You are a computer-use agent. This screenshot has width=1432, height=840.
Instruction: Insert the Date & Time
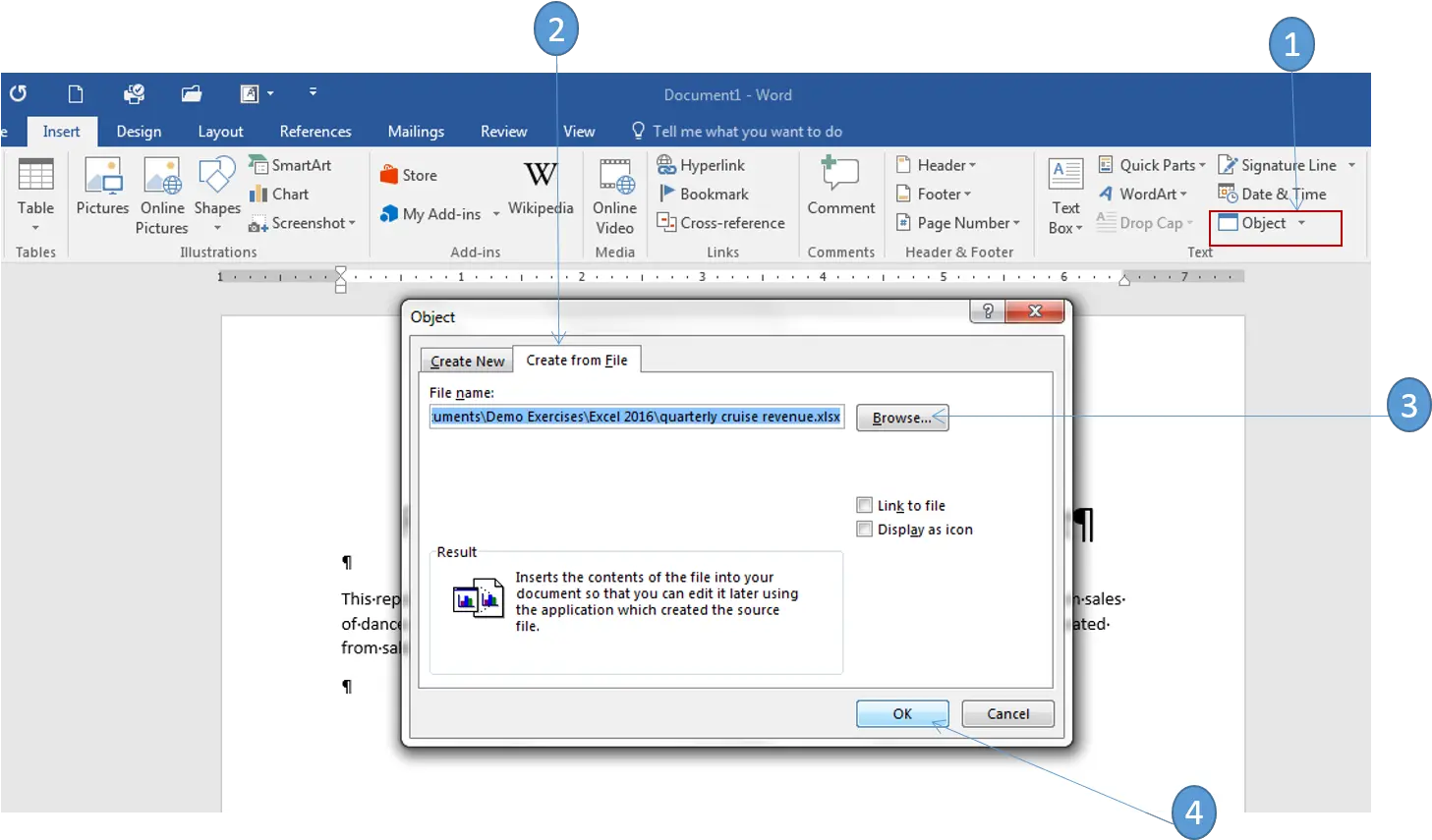click(1272, 195)
